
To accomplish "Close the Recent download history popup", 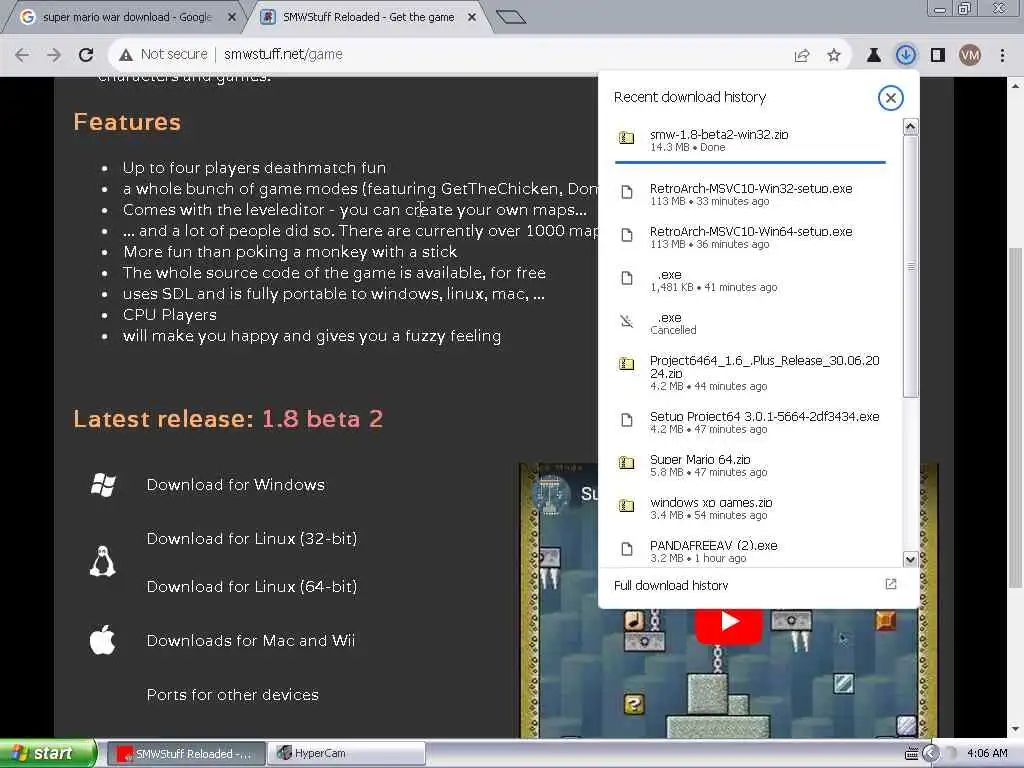I will [890, 98].
